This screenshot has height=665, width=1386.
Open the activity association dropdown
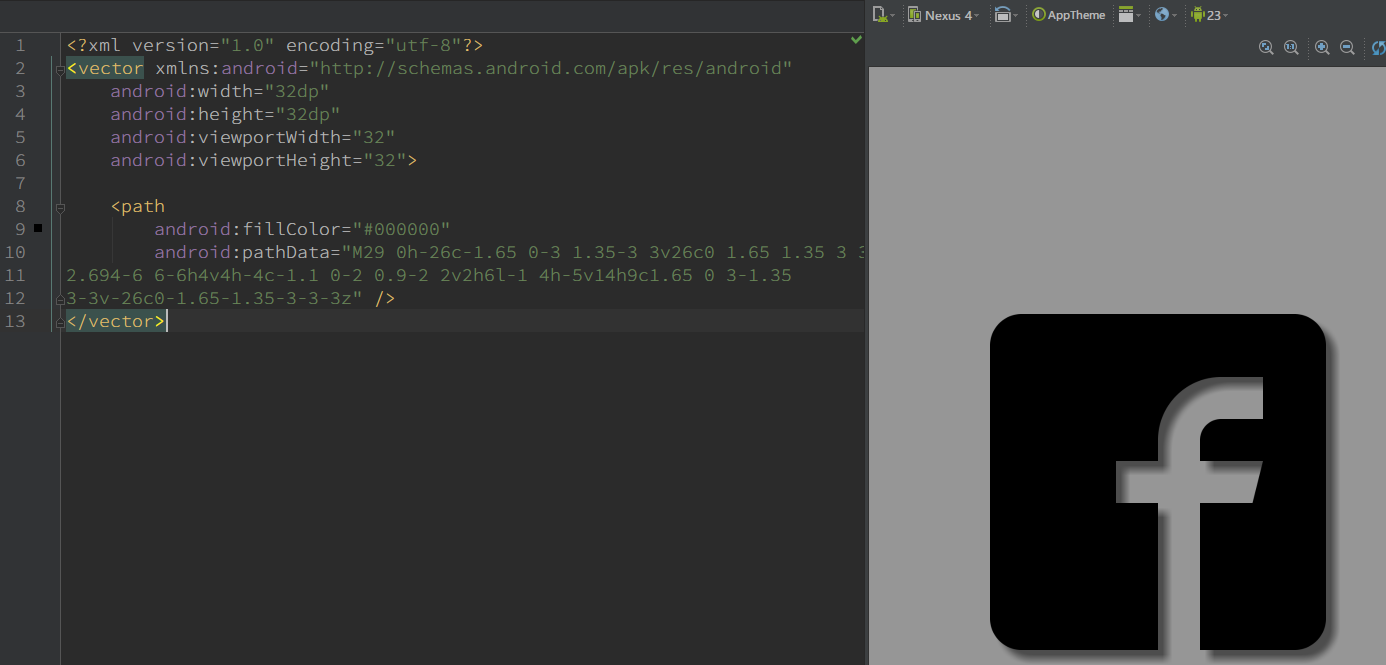1130,15
